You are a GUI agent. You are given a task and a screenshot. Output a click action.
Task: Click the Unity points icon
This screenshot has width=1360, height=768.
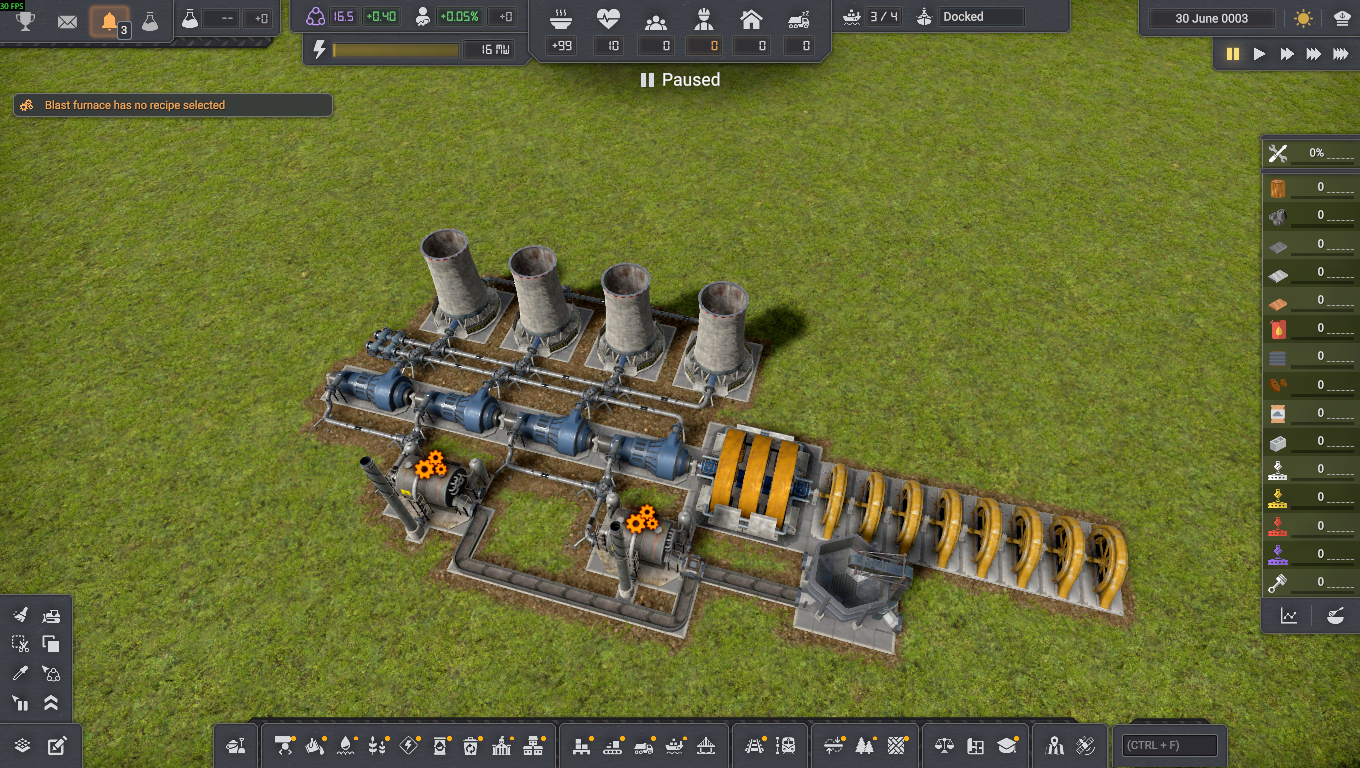315,17
